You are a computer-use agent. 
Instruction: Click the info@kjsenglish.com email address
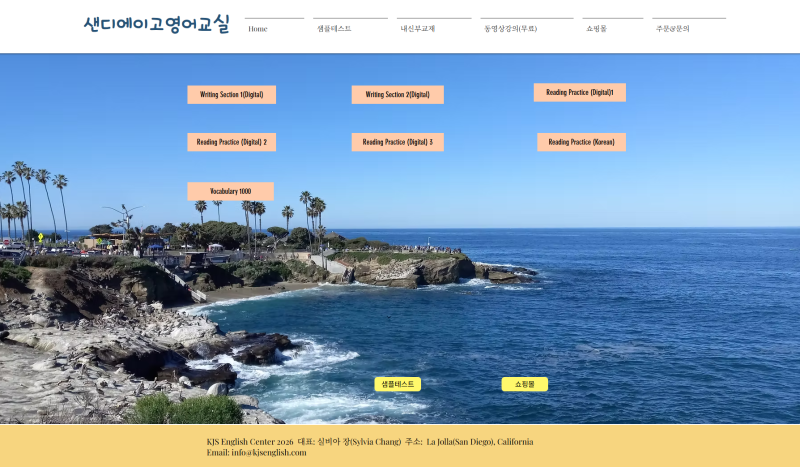point(269,452)
